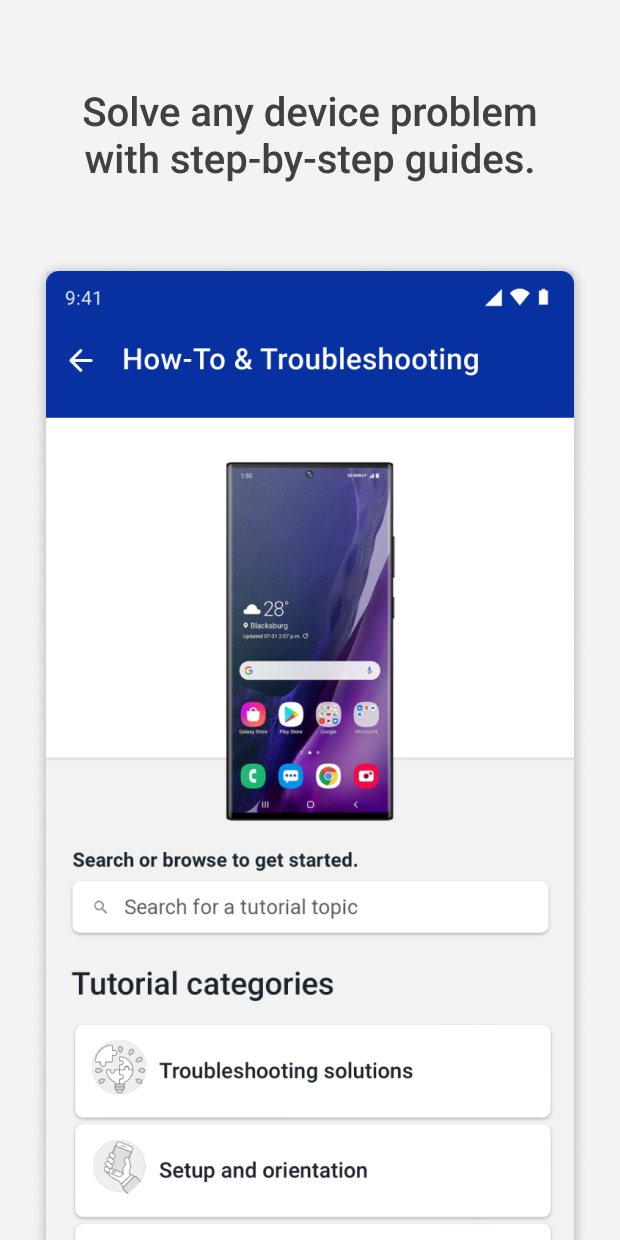Tap the Google search bar on phone image
This screenshot has height=1240, width=620.
coord(309,670)
